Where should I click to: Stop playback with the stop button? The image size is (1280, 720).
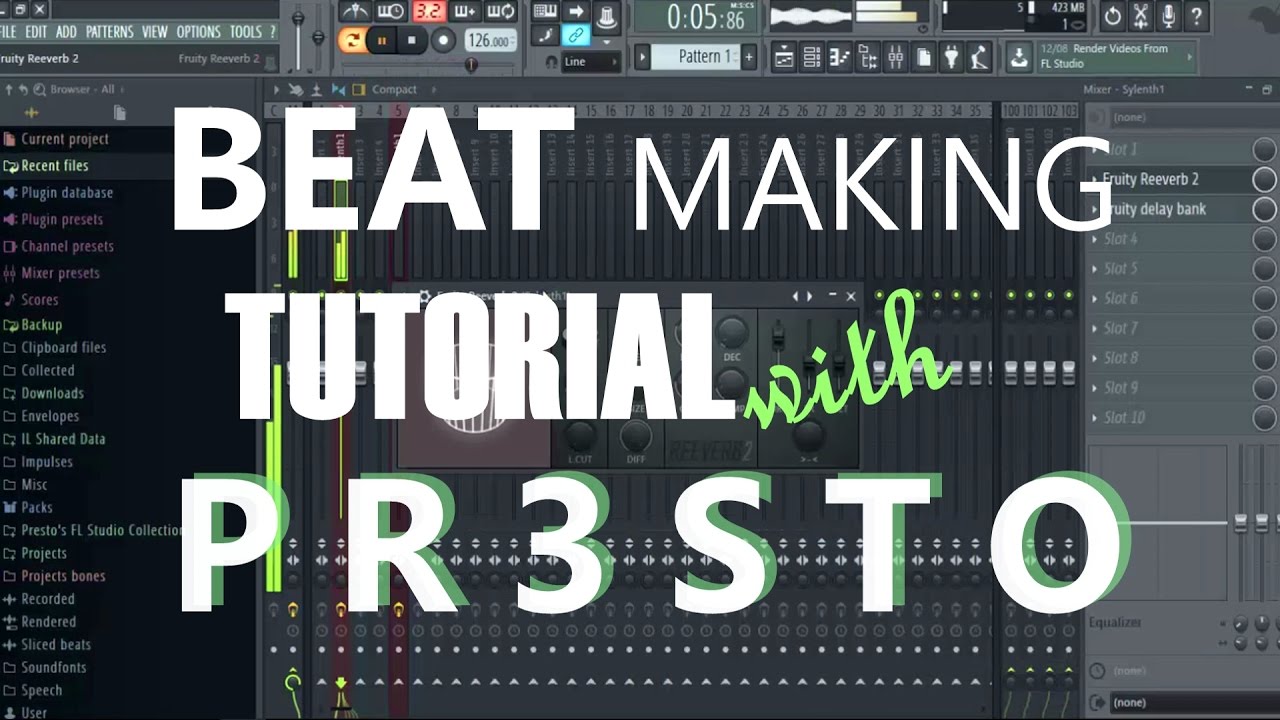411,40
